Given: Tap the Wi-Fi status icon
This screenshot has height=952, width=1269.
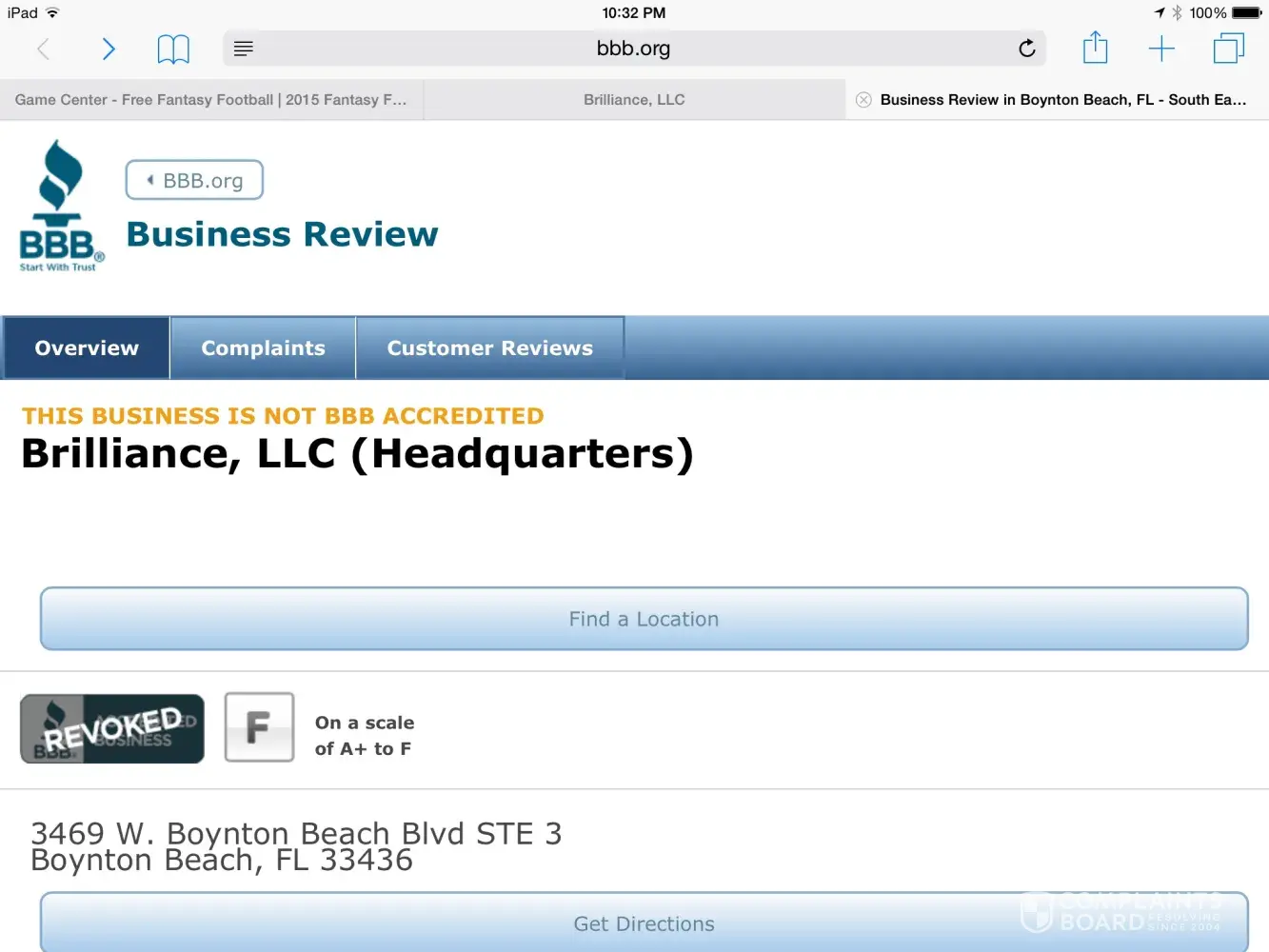Looking at the screenshot, I should (52, 12).
